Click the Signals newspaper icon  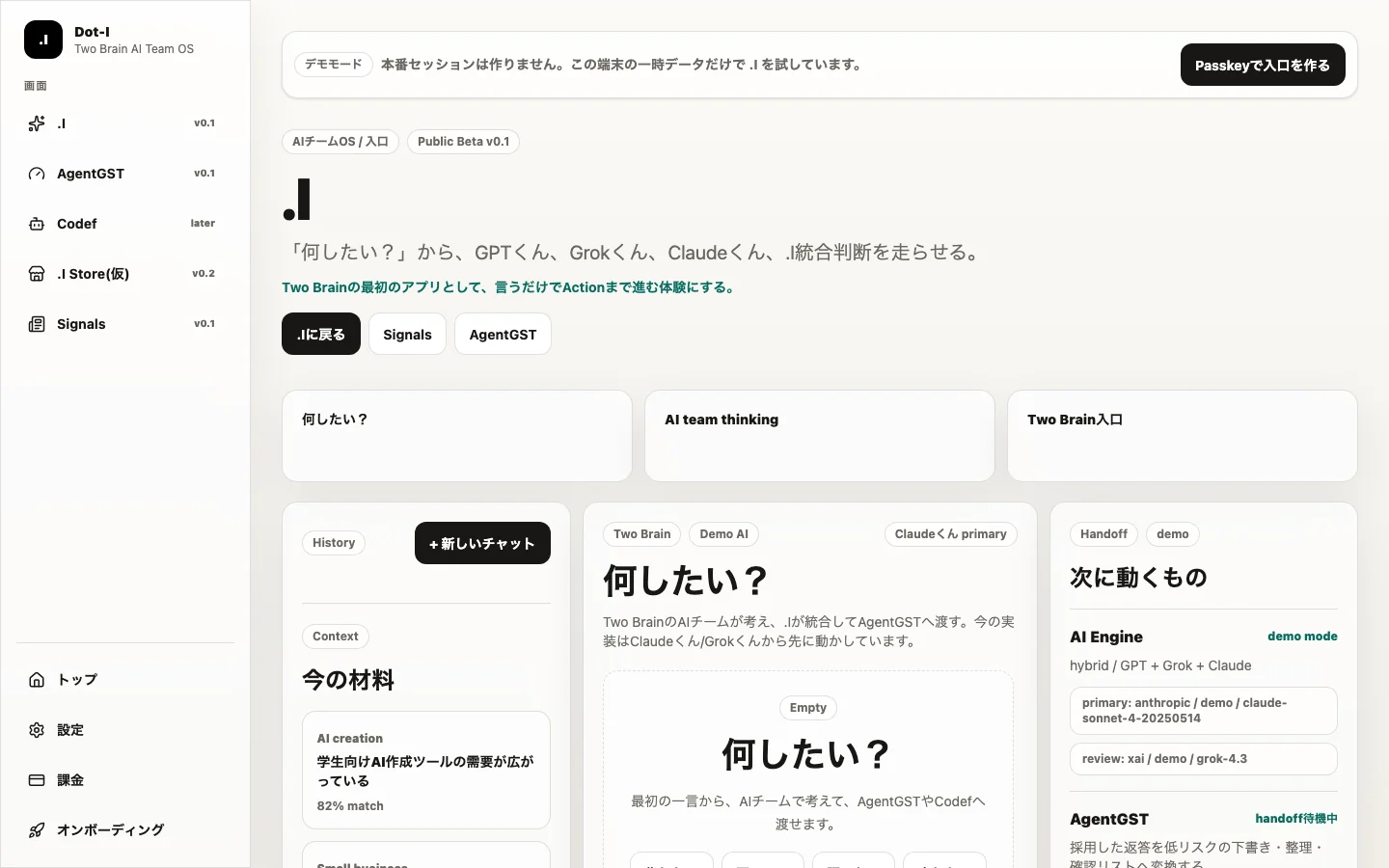[37, 324]
